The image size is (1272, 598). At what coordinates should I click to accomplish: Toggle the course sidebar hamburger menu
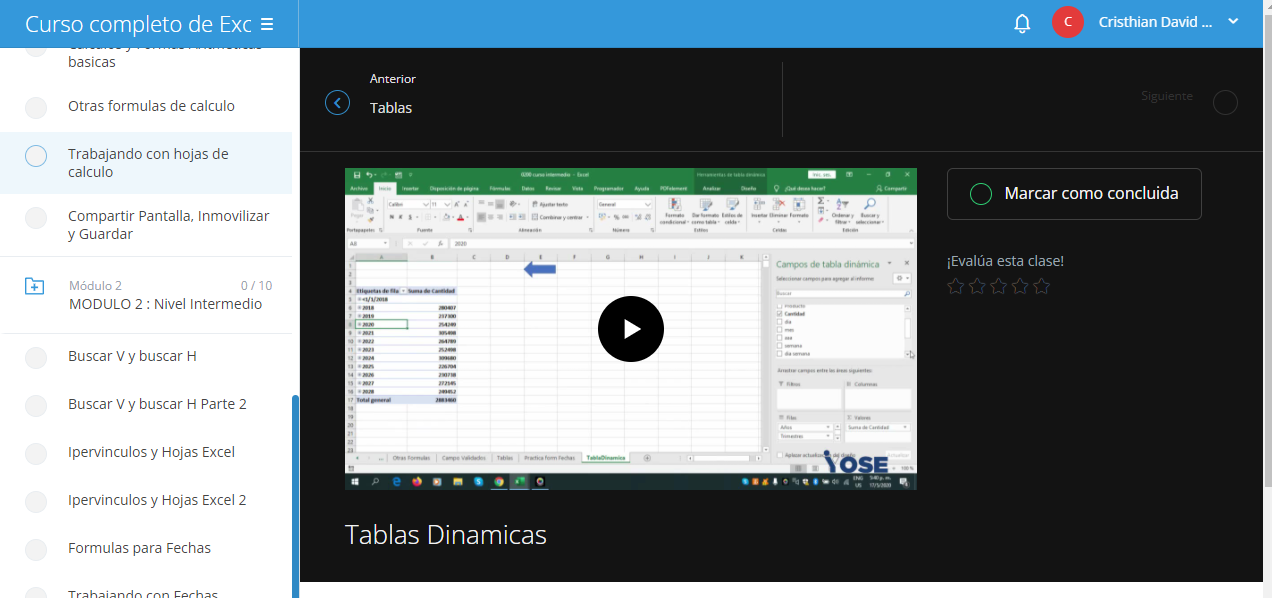(267, 24)
